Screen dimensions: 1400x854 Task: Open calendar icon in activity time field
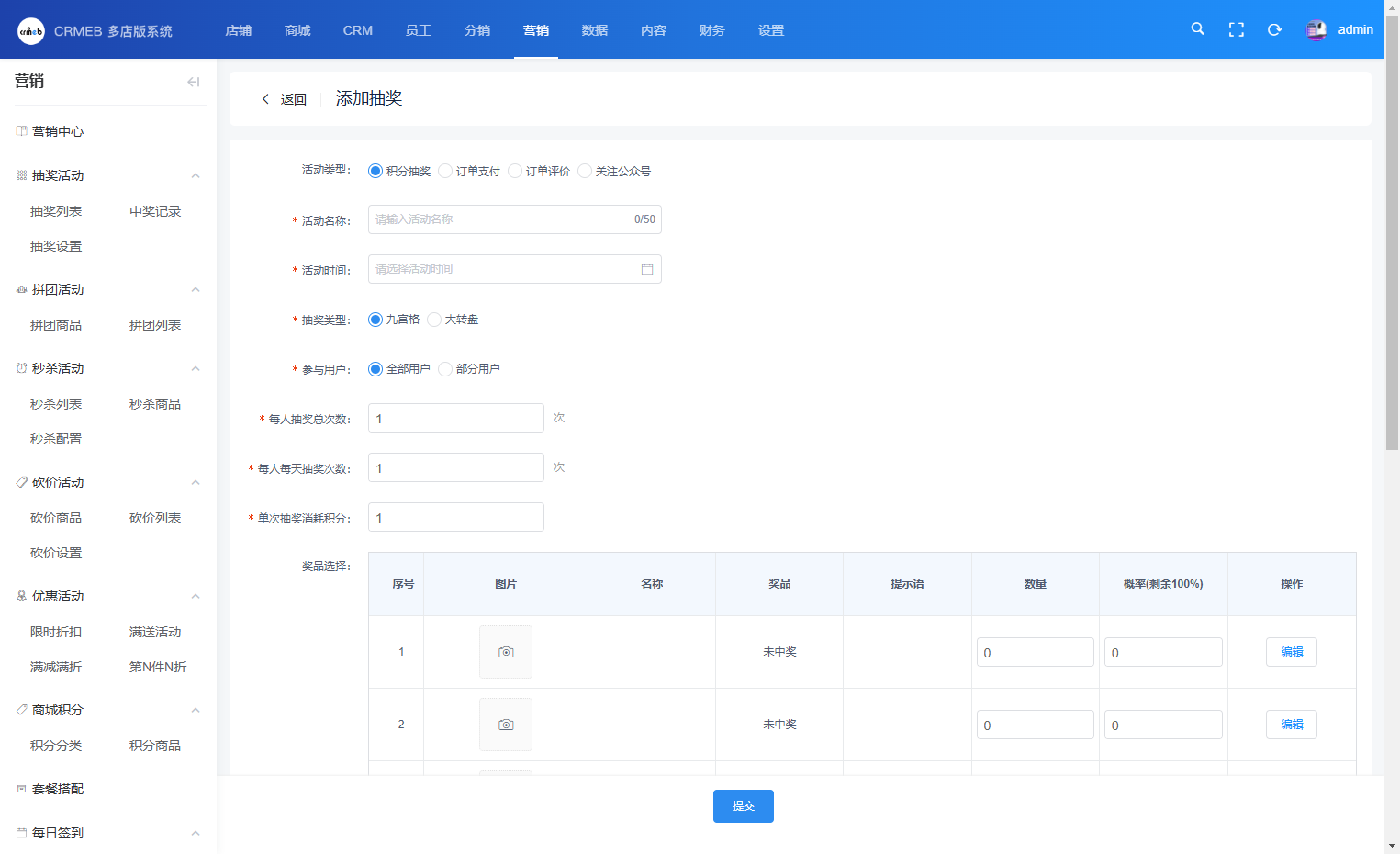coord(646,269)
